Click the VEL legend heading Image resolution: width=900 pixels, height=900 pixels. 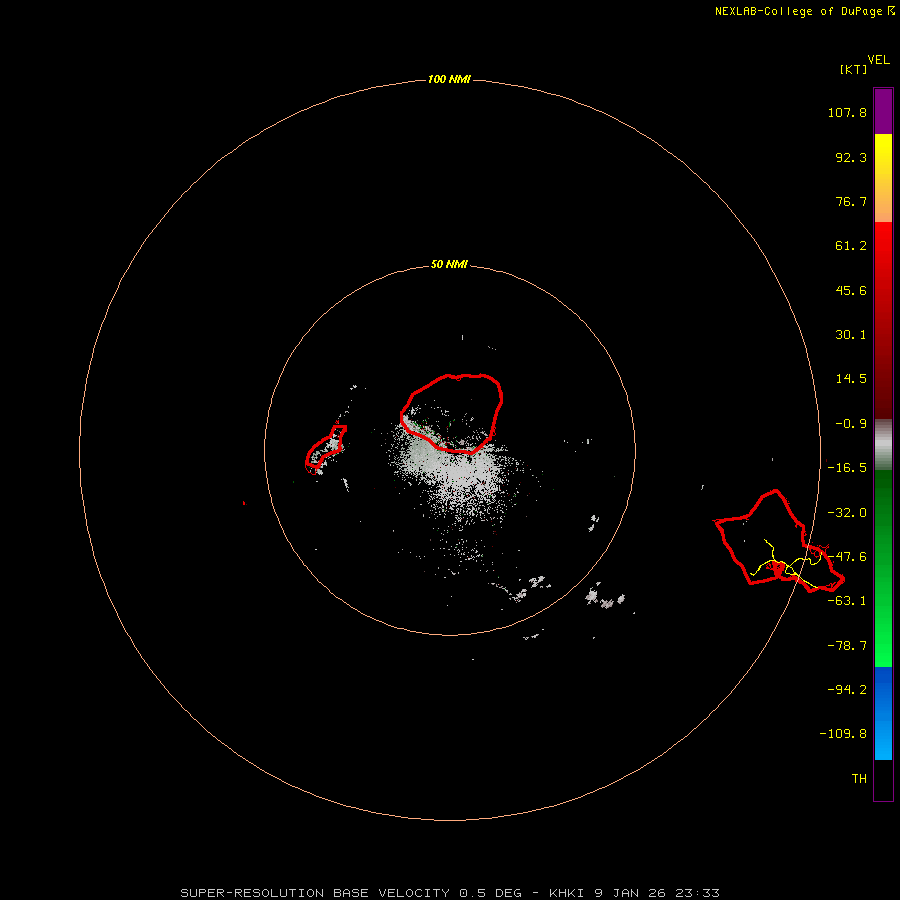point(878,60)
